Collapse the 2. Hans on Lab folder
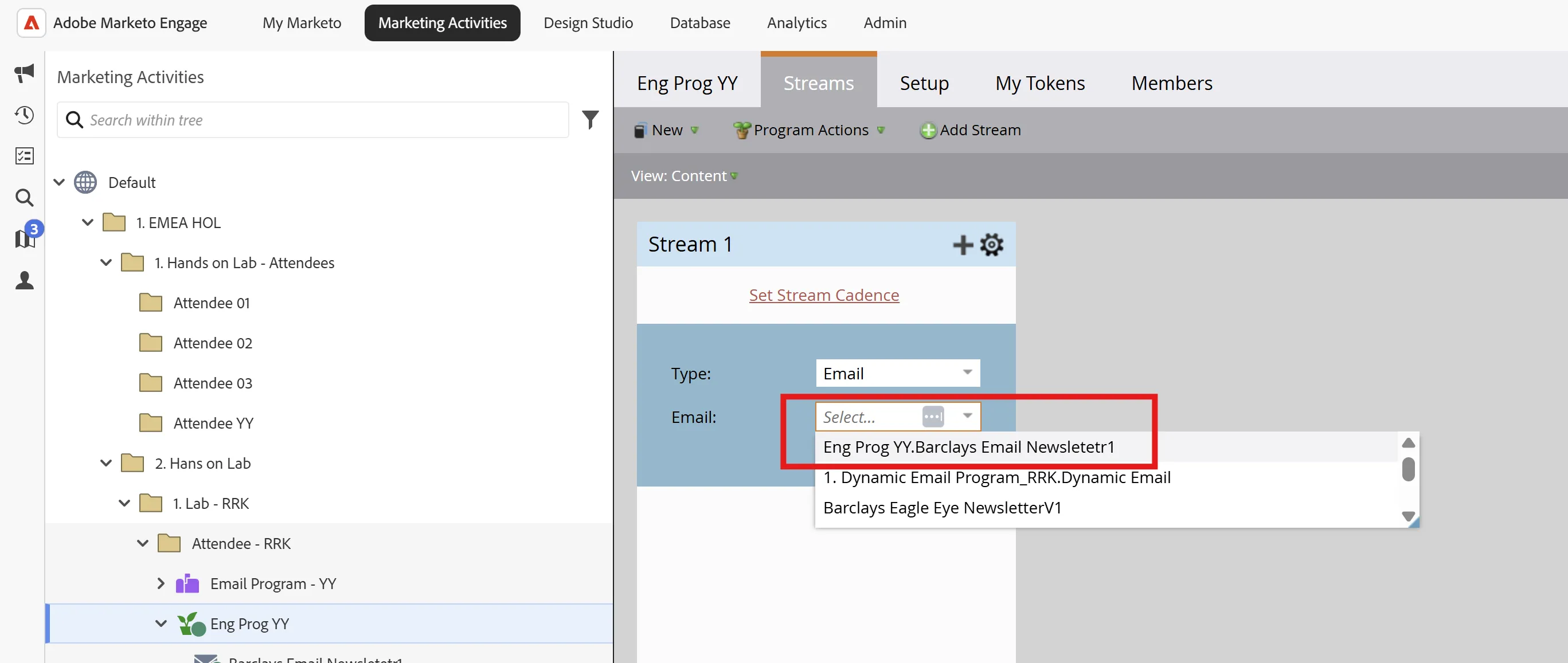The image size is (1568, 663). coord(106,464)
